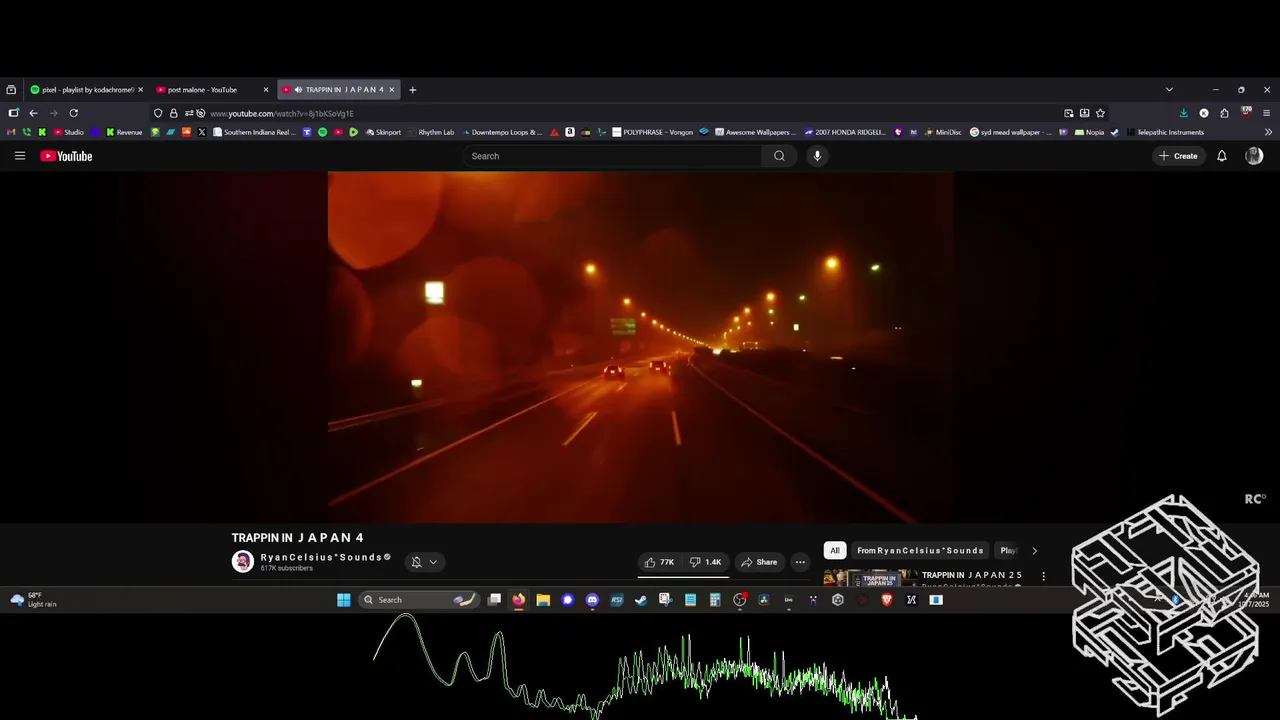Image resolution: width=1280 pixels, height=720 pixels.
Task: Open a new browser tab
Action: click(412, 90)
